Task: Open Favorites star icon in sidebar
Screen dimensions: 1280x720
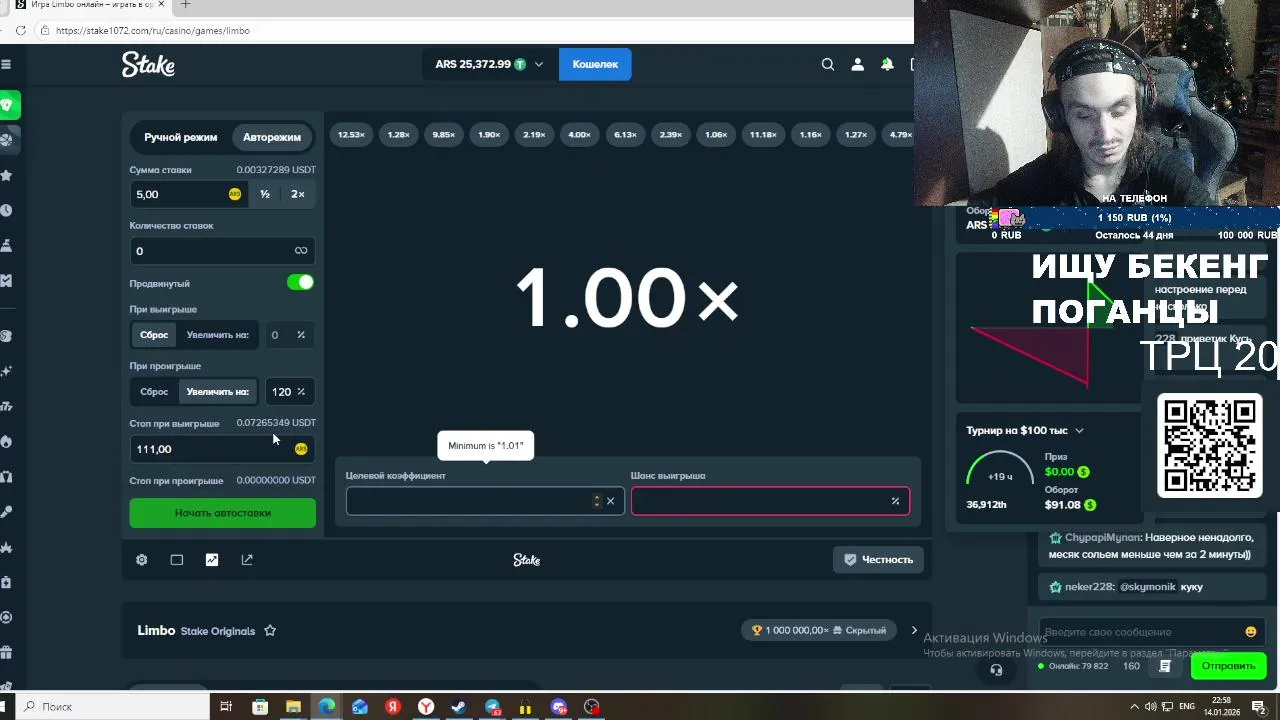Action: 6,175
